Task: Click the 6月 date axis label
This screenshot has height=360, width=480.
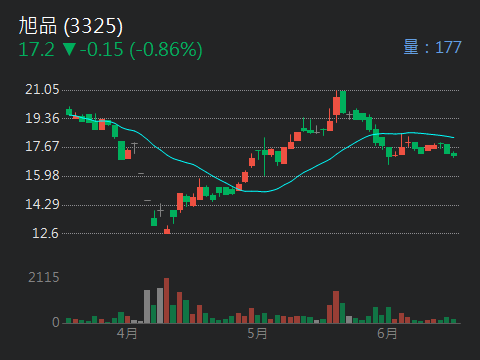Action: point(387,333)
